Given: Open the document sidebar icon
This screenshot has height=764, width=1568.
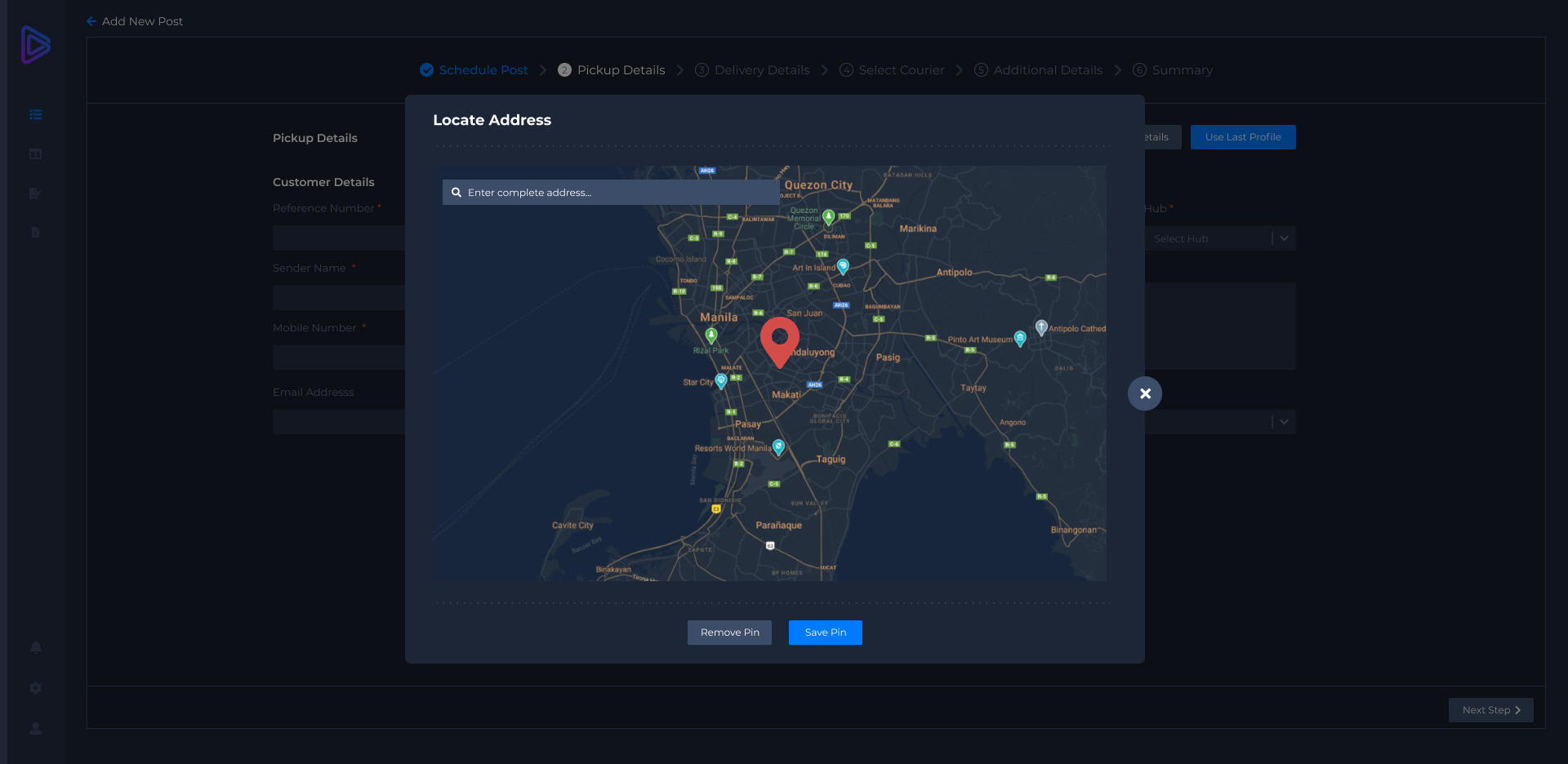Looking at the screenshot, I should pyautogui.click(x=35, y=232).
